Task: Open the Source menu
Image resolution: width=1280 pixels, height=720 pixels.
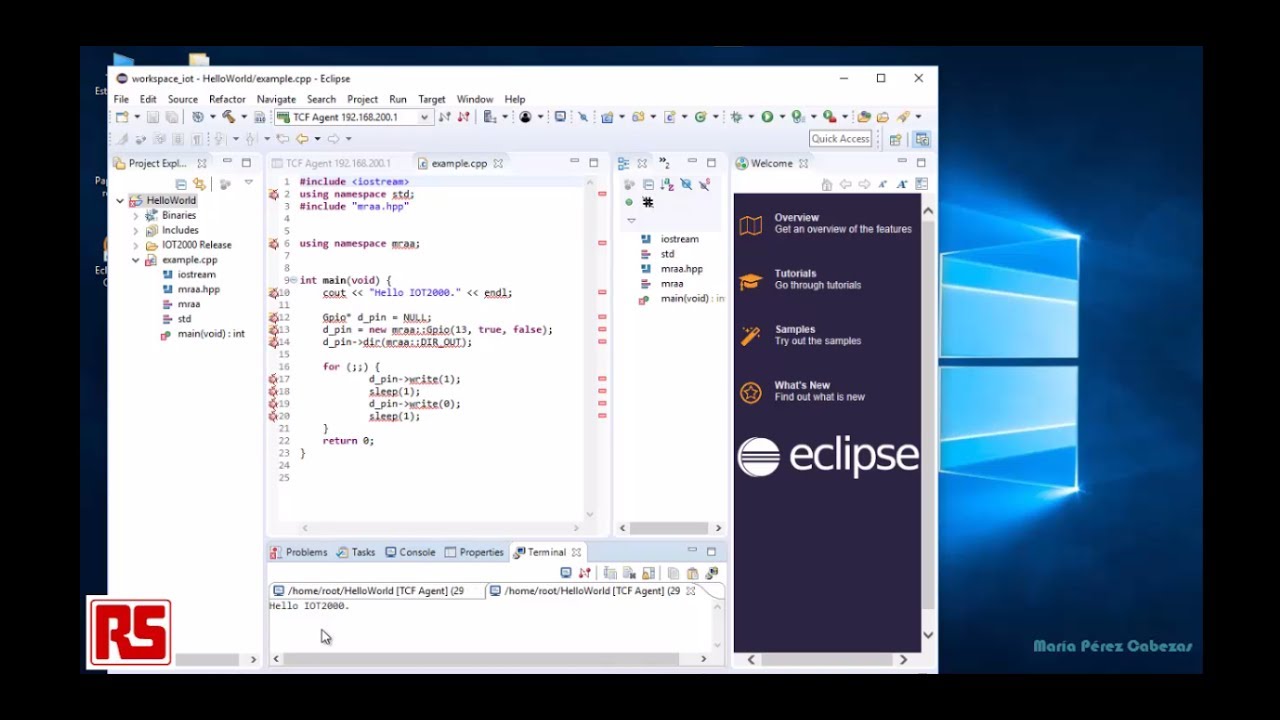Action: pos(183,99)
